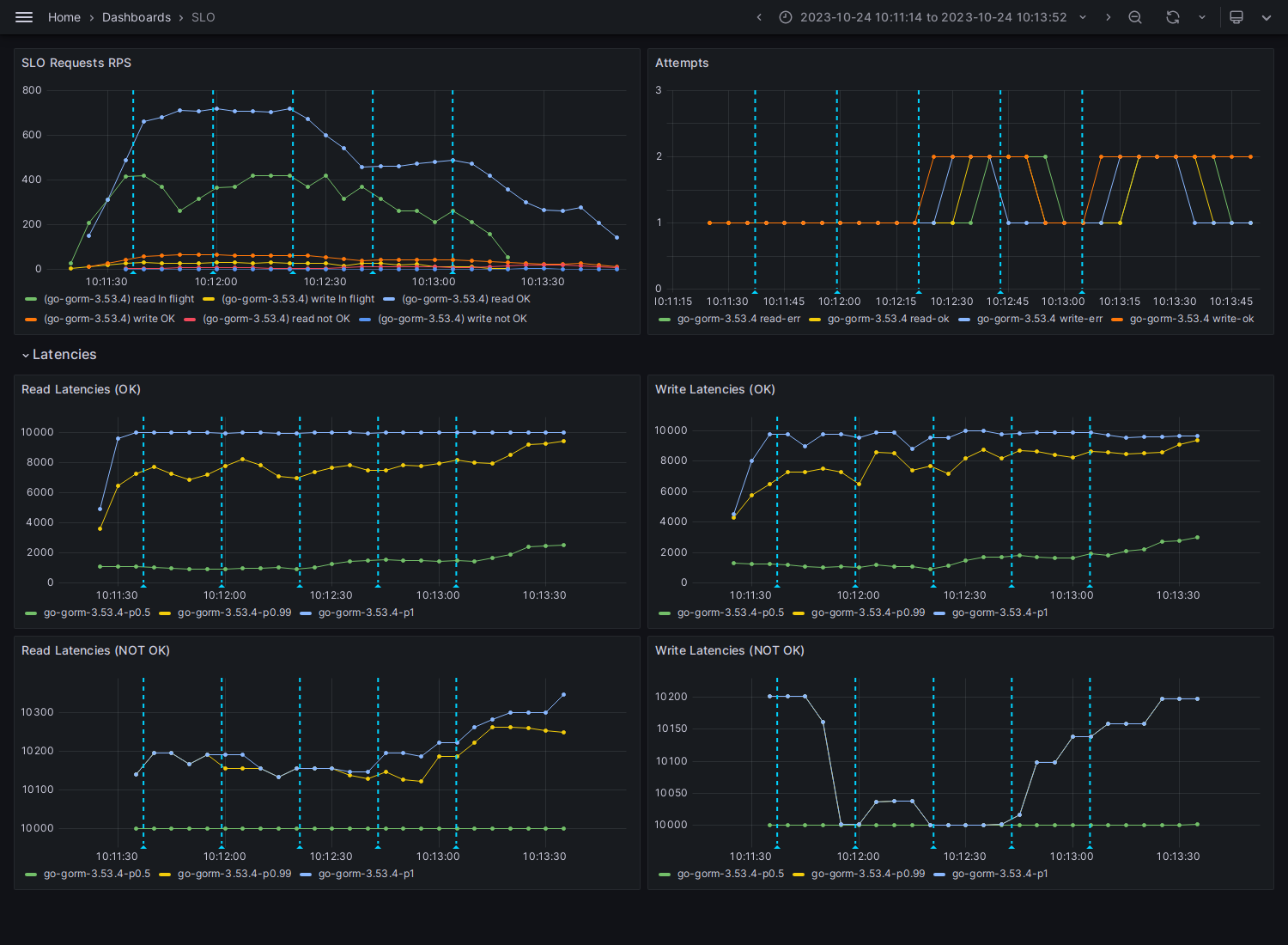Refresh the dashboard
Screen dimensions: 1288x945
[1173, 17]
